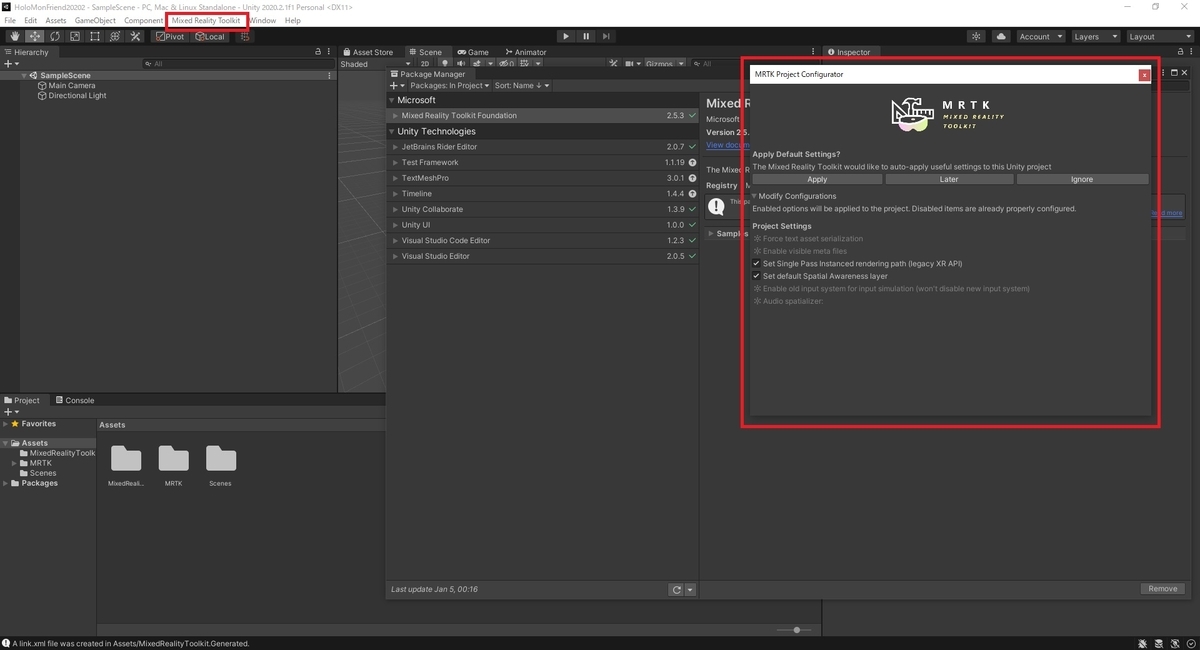This screenshot has width=1200, height=650.
Task: Click Ignore in MRTK Project Configurator
Action: point(1082,179)
